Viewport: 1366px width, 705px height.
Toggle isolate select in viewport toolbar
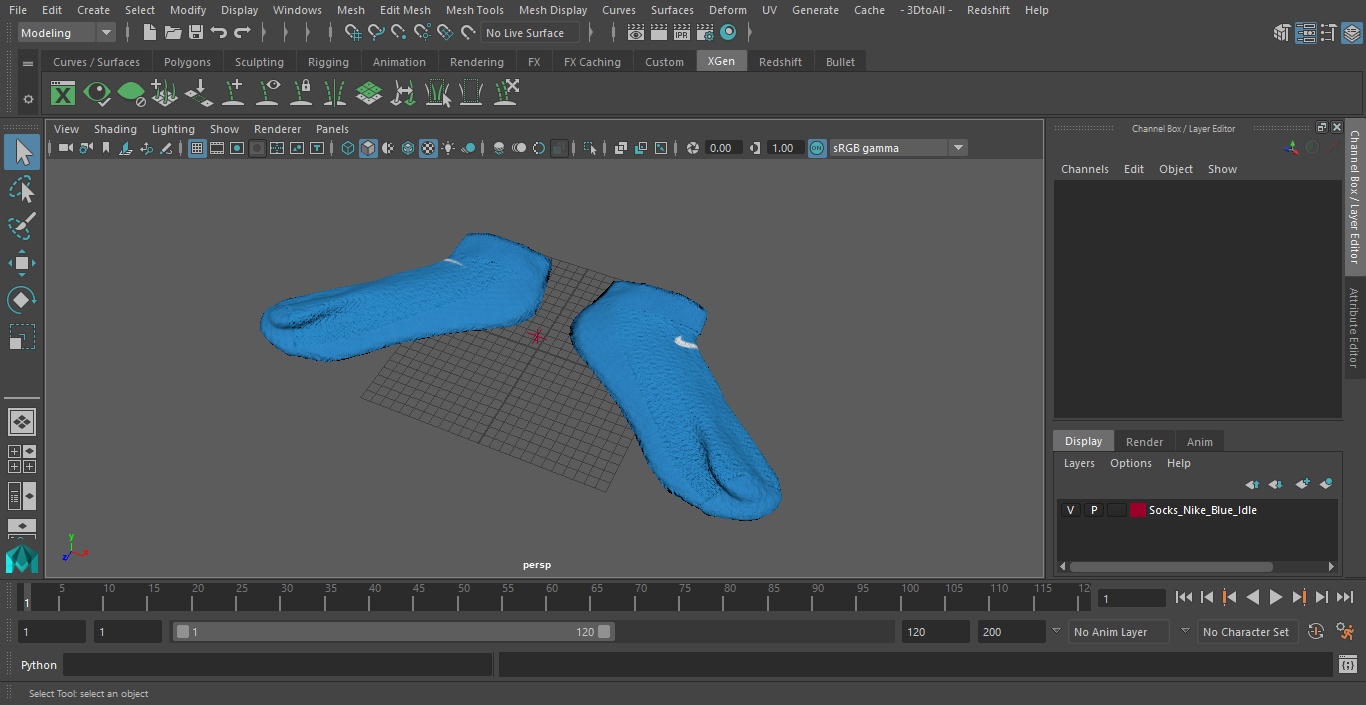590,148
